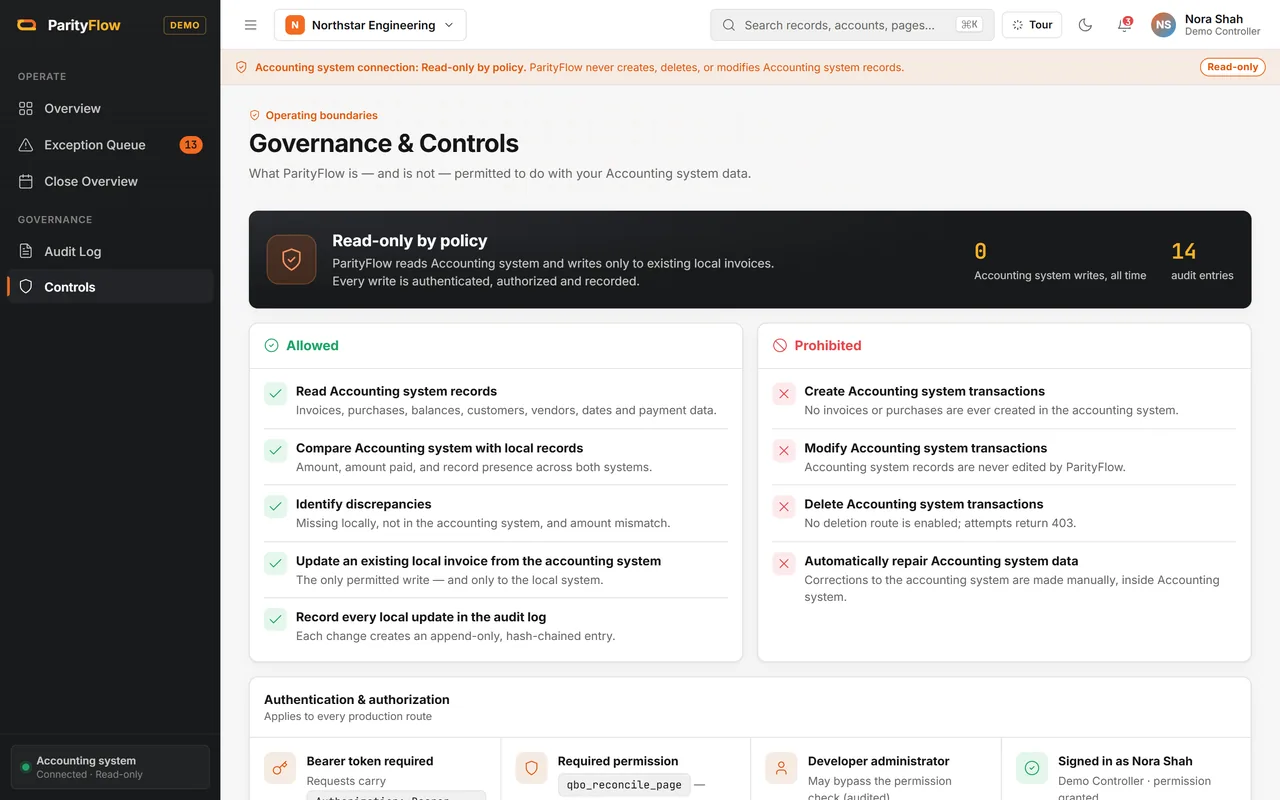Go to Overview in the sidebar
The height and width of the screenshot is (800, 1280).
tap(110, 108)
